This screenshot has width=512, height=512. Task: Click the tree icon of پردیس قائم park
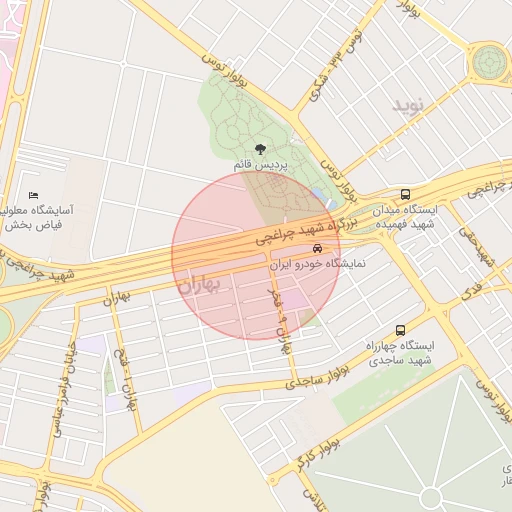pyautogui.click(x=260, y=149)
